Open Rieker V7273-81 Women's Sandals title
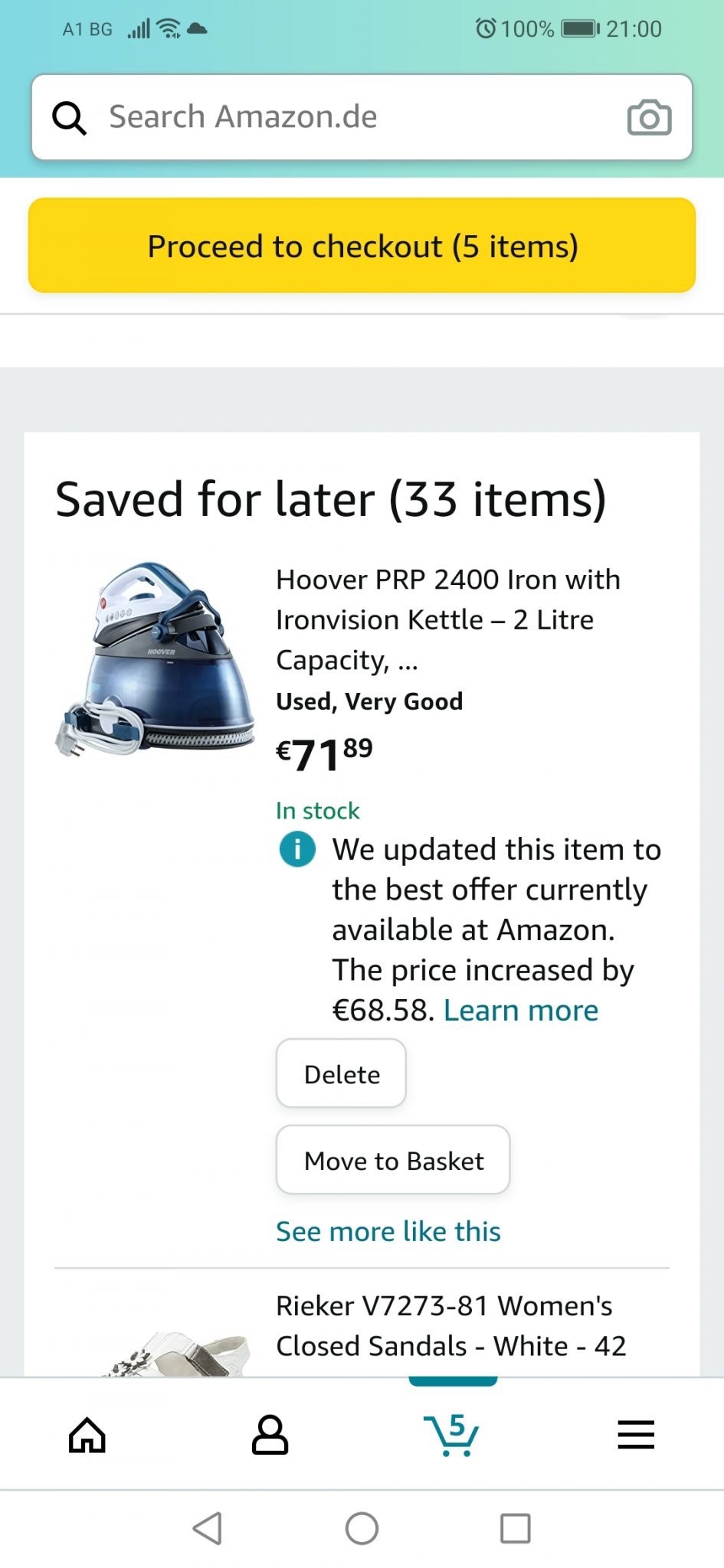 pos(450,1325)
